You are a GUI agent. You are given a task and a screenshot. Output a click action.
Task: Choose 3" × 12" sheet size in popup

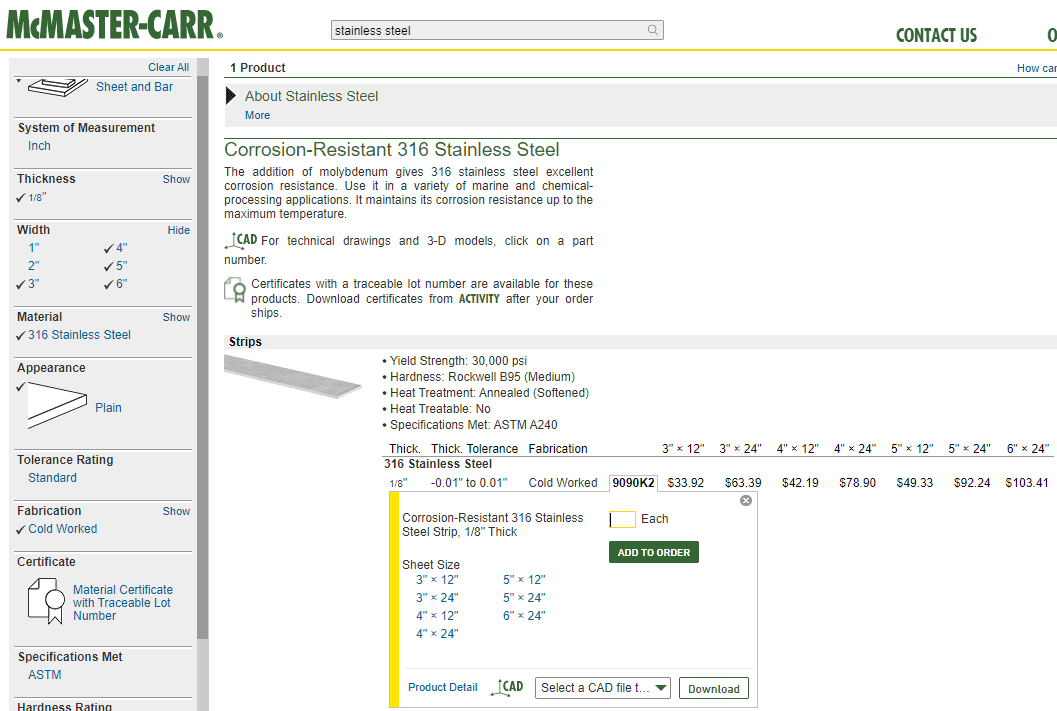click(437, 580)
